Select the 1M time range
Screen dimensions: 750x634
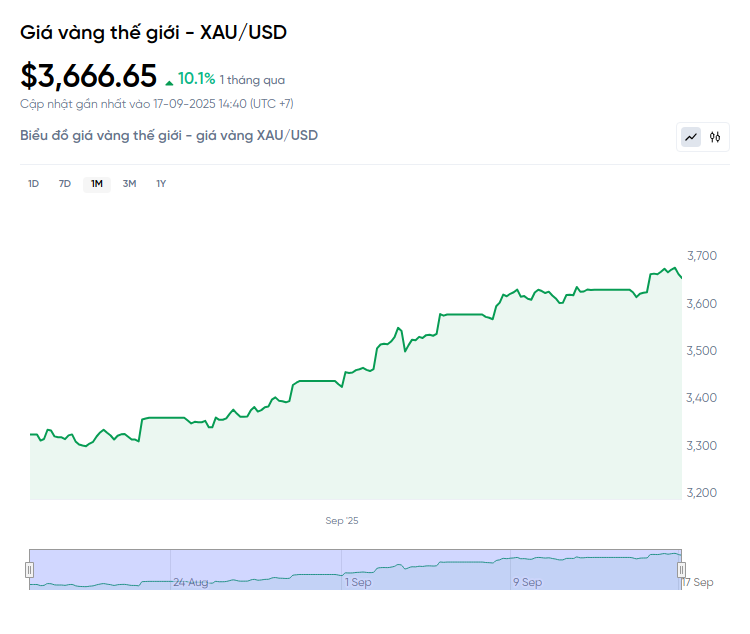point(97,184)
